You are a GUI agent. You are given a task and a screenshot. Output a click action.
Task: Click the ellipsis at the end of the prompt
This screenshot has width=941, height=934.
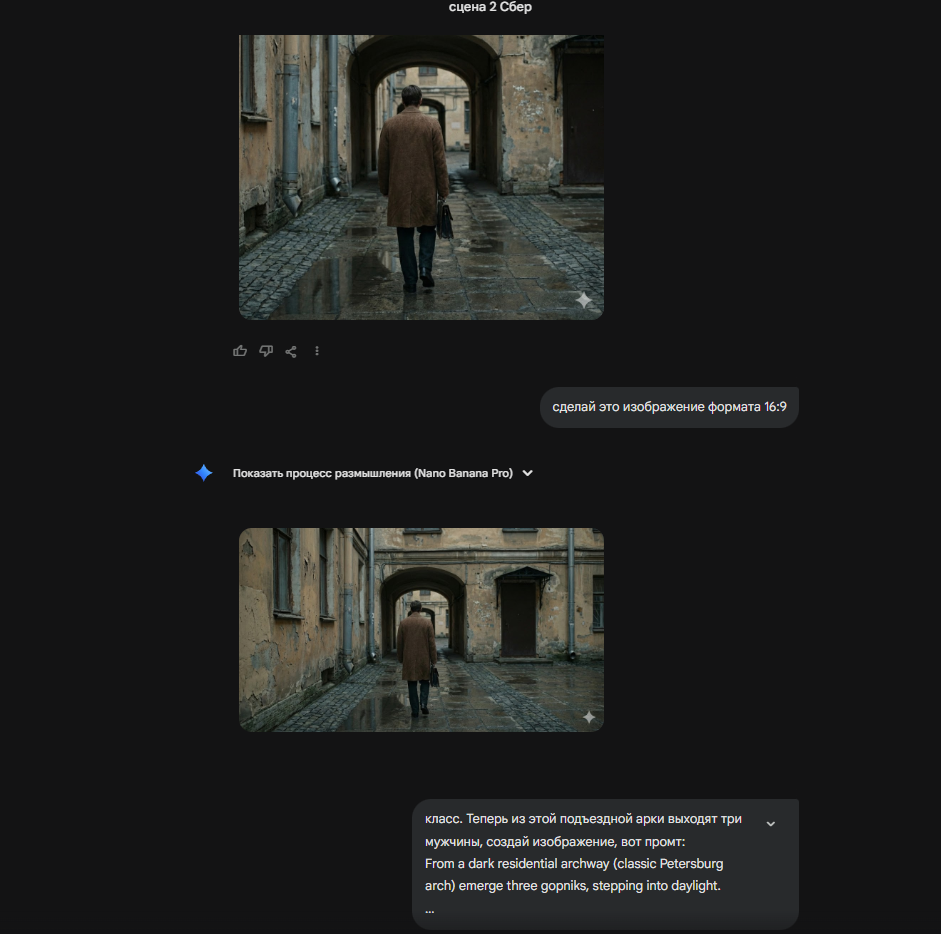click(430, 909)
